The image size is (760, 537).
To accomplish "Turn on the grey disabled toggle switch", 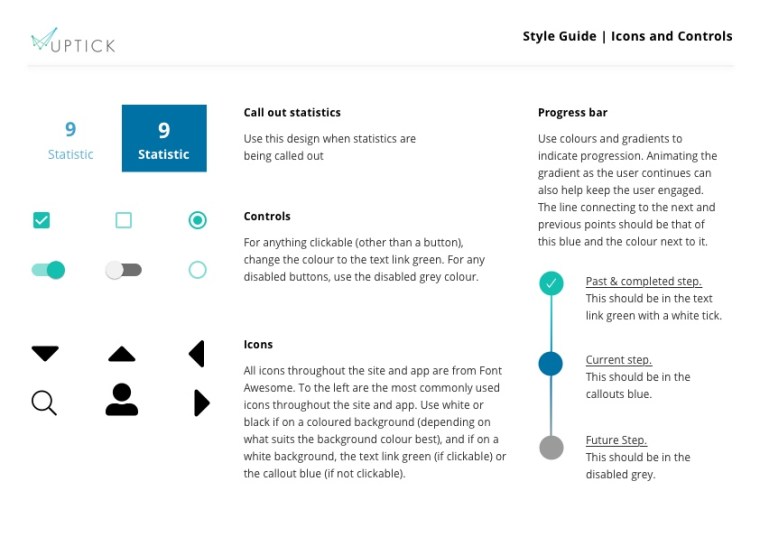I will coord(124,270).
